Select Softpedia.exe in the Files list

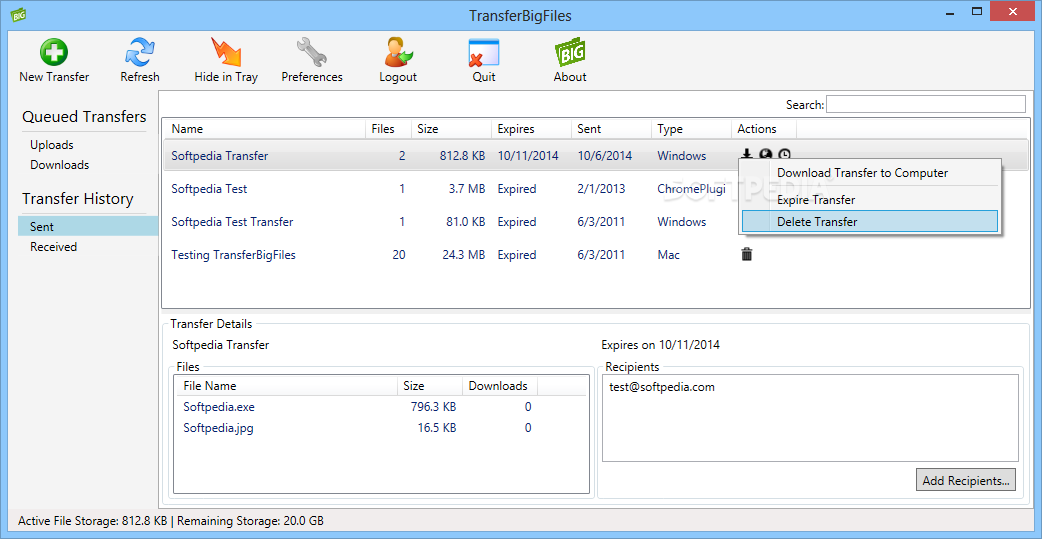tap(219, 407)
